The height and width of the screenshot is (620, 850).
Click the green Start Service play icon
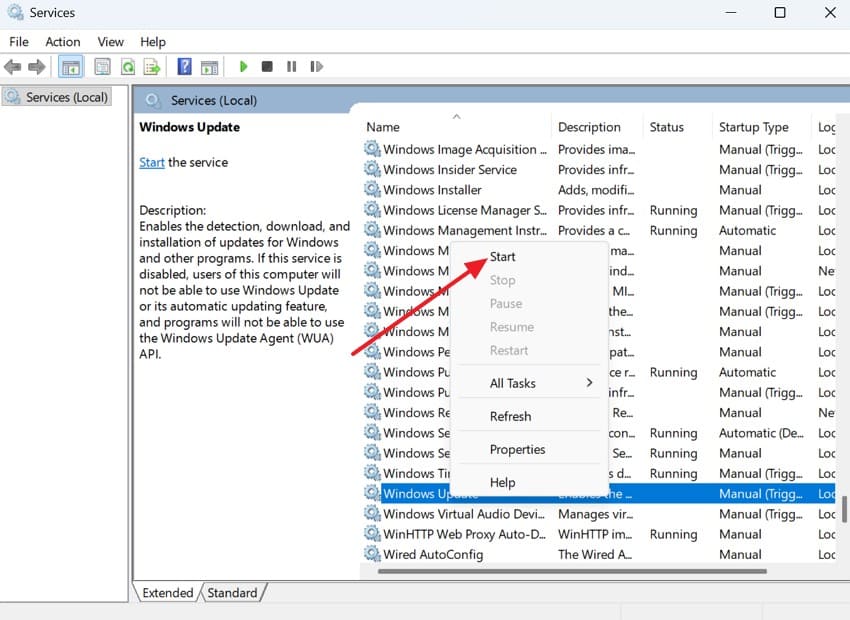243,67
